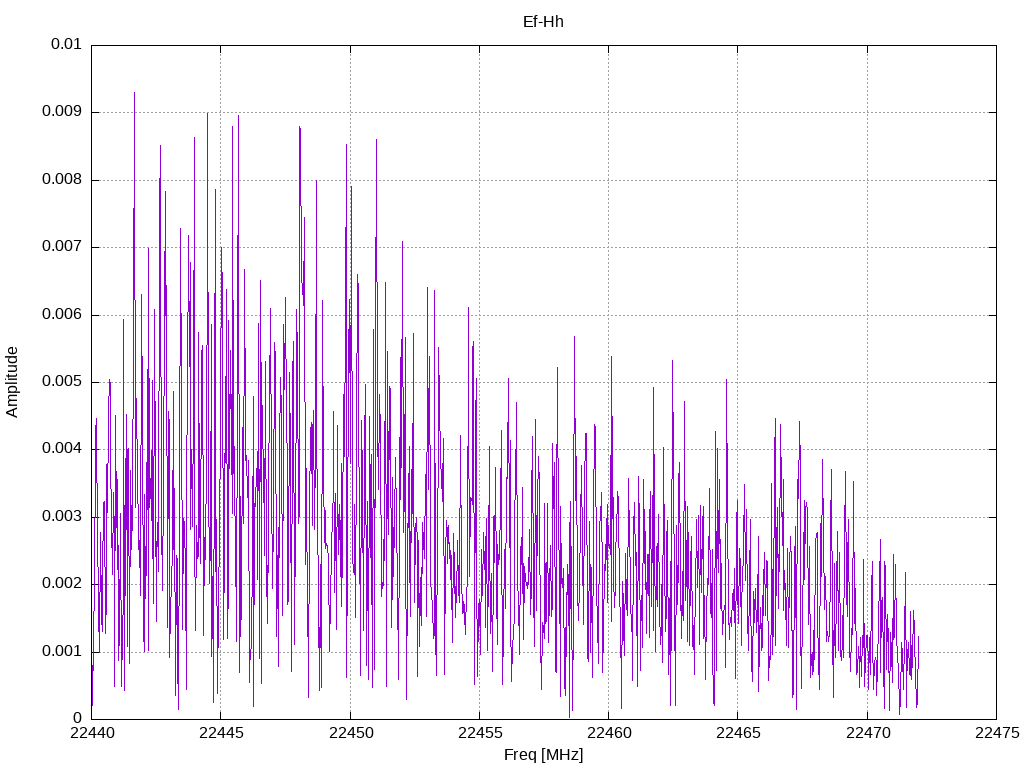Image resolution: width=1024 pixels, height=768 pixels.
Task: Click the y-axis tick label 0.003
Action: point(62,517)
